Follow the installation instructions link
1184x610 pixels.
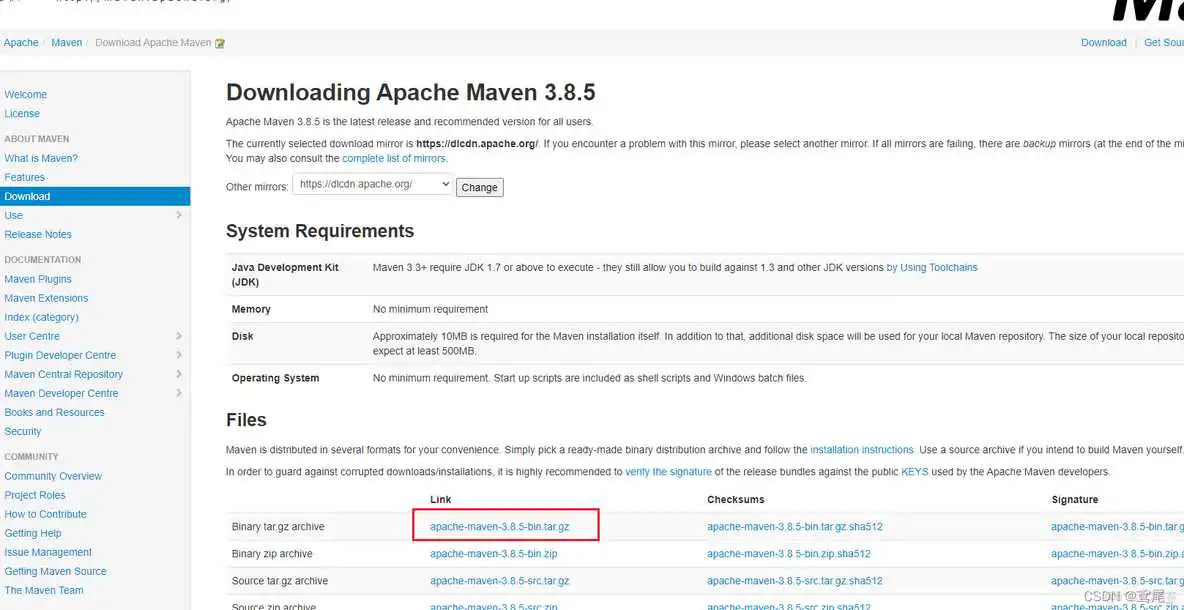click(861, 450)
